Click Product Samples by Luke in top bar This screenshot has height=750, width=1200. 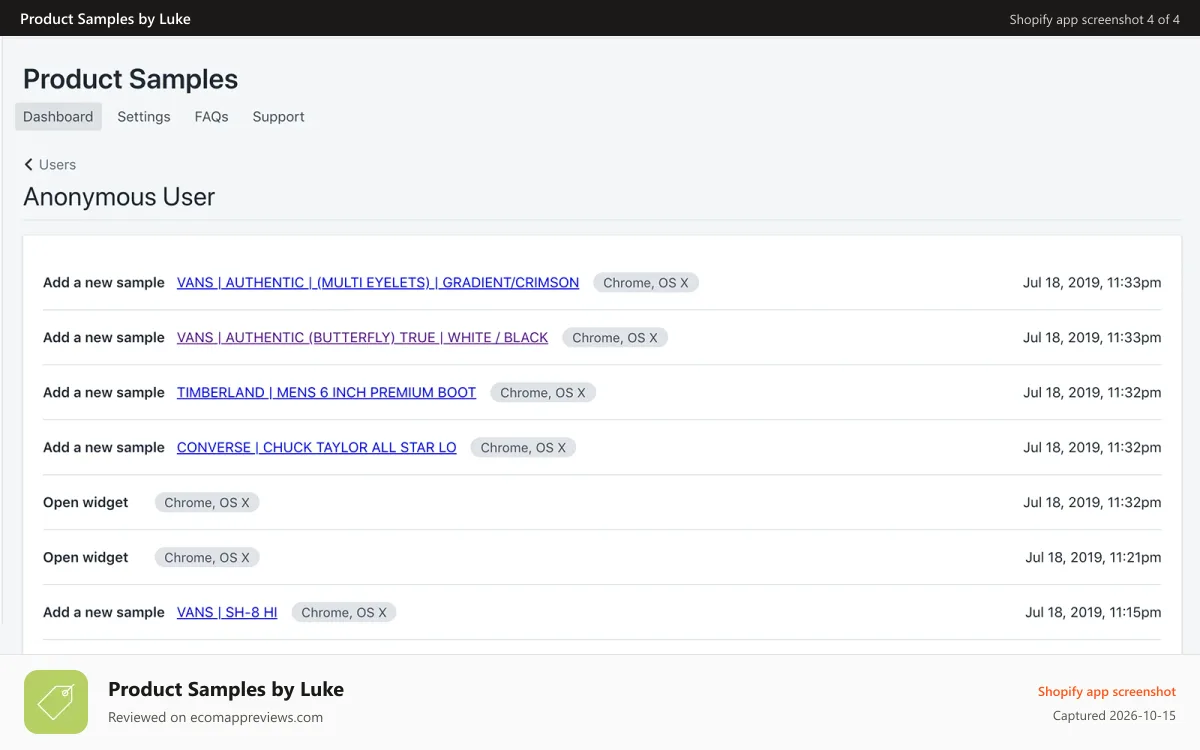point(105,18)
